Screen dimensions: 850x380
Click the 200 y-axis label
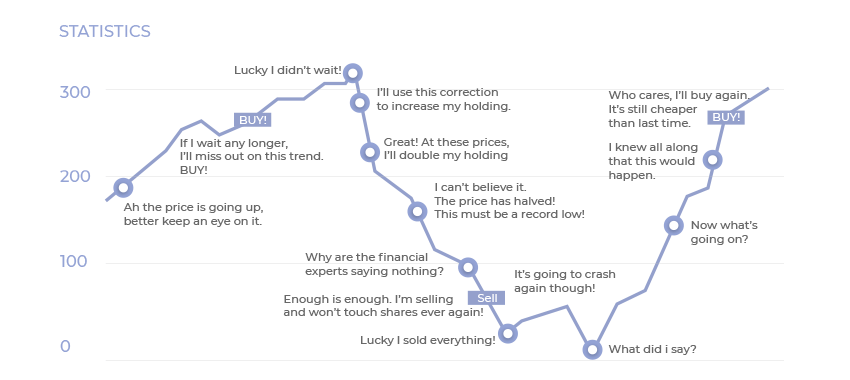pos(75,176)
